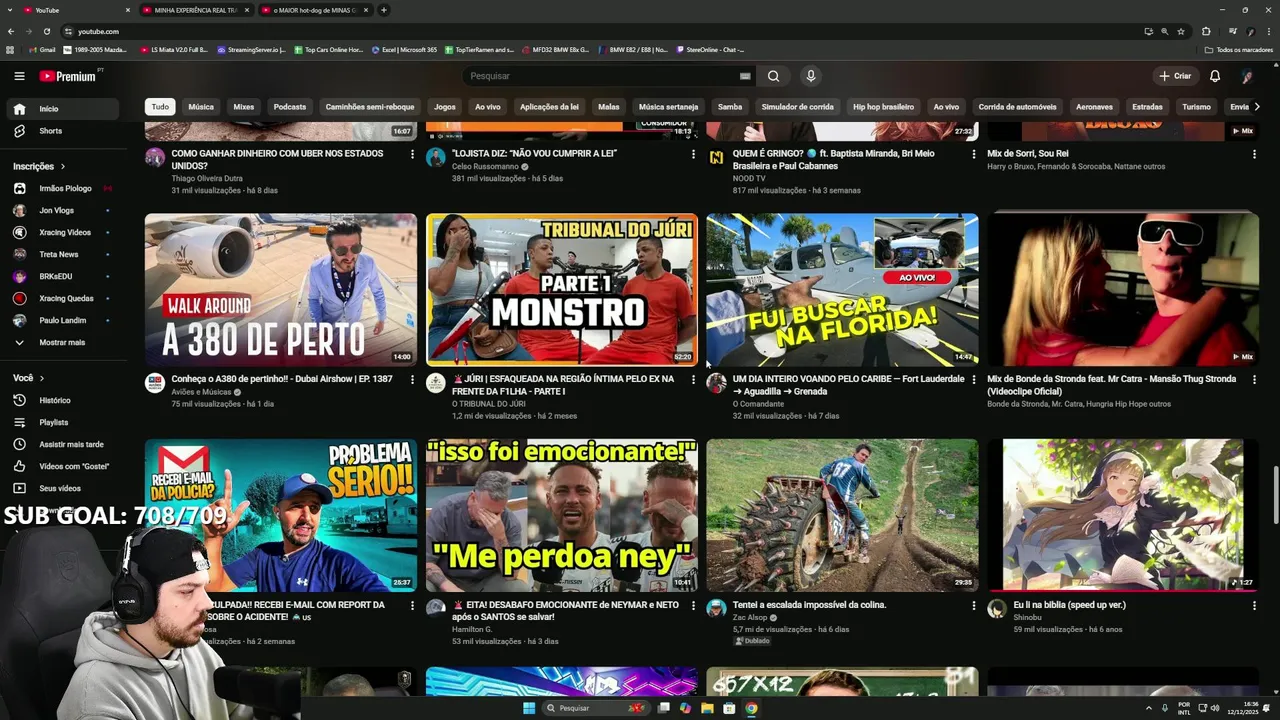The image size is (1280, 720).
Task: Expand Mostrar mais in subscriptions
Action: pyautogui.click(x=60, y=342)
